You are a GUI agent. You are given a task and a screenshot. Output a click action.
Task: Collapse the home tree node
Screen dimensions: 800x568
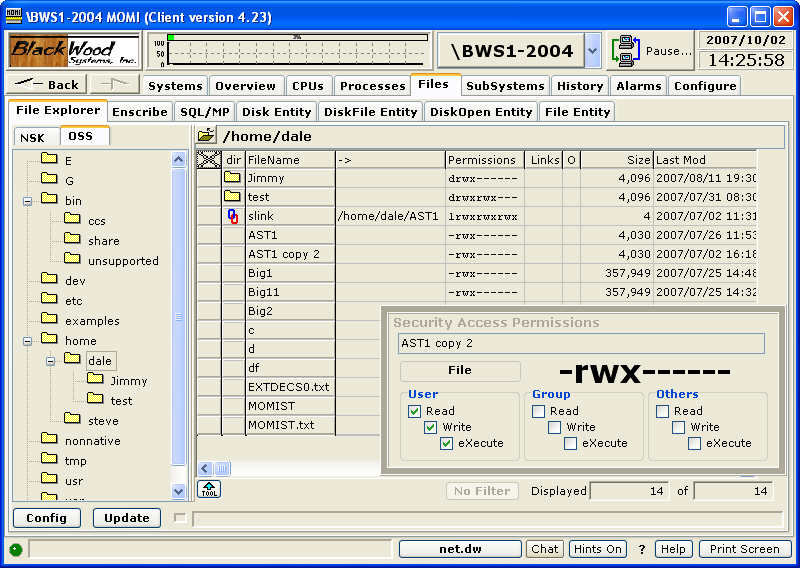28,341
